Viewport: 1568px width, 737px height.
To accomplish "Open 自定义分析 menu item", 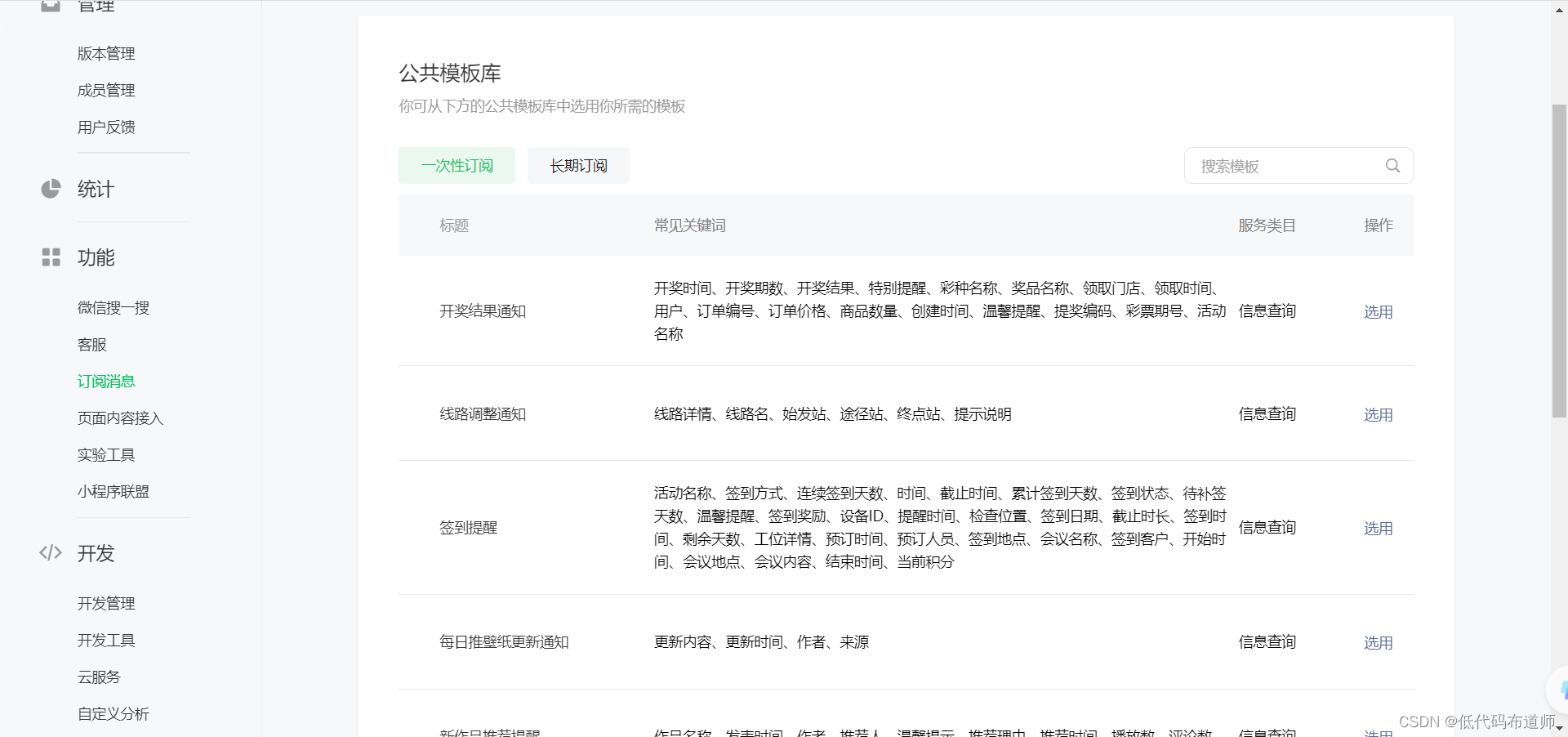I will pos(114,714).
